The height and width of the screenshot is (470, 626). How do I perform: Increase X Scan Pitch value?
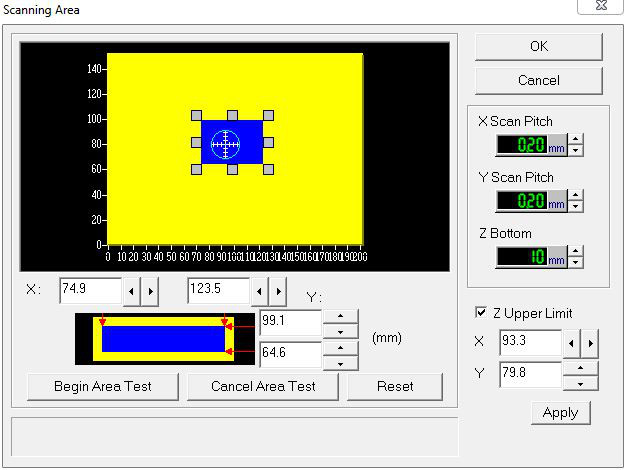(575, 139)
